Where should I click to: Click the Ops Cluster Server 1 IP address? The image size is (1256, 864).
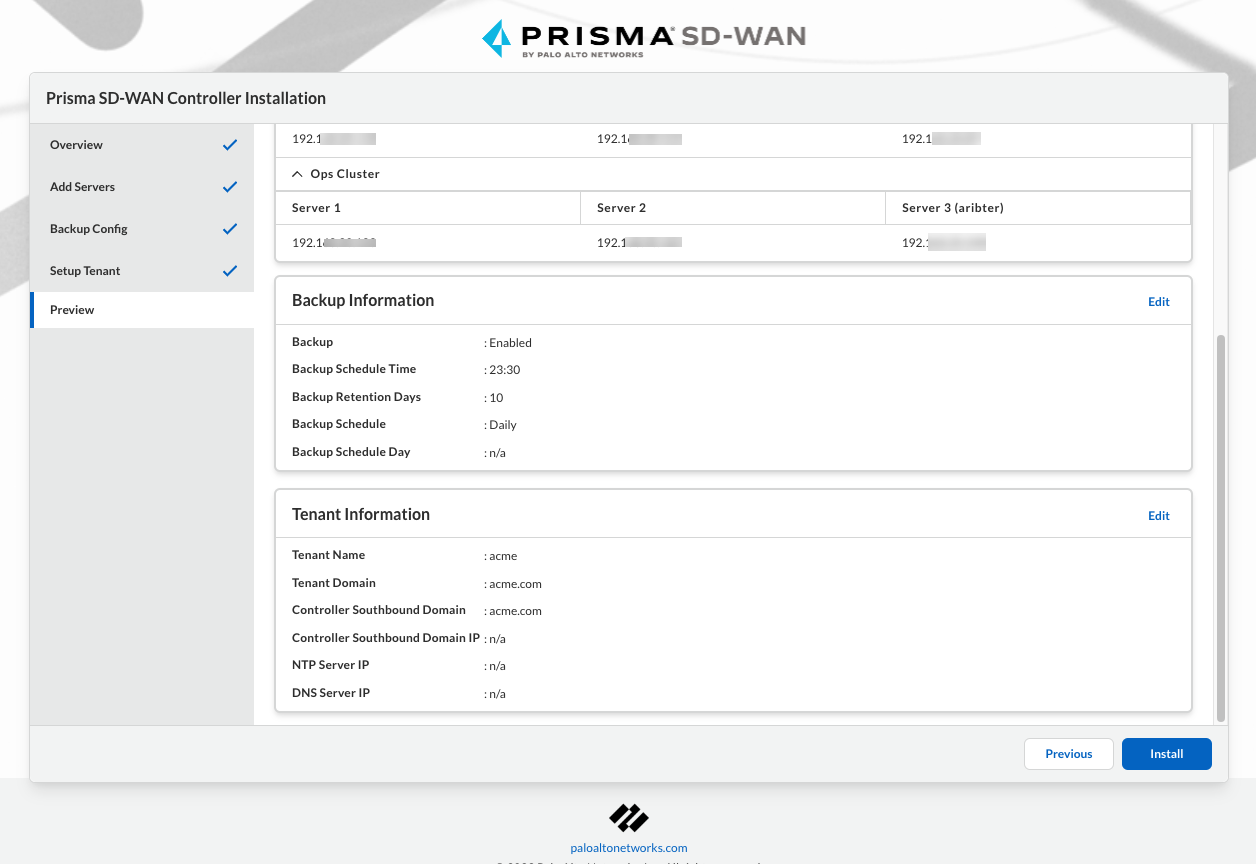[333, 243]
